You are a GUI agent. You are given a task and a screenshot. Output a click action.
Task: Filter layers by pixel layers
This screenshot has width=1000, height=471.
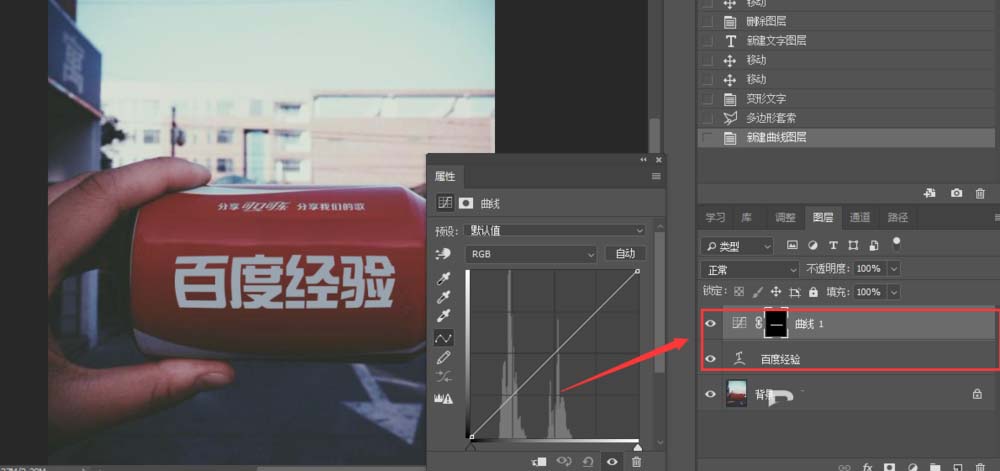coord(792,245)
